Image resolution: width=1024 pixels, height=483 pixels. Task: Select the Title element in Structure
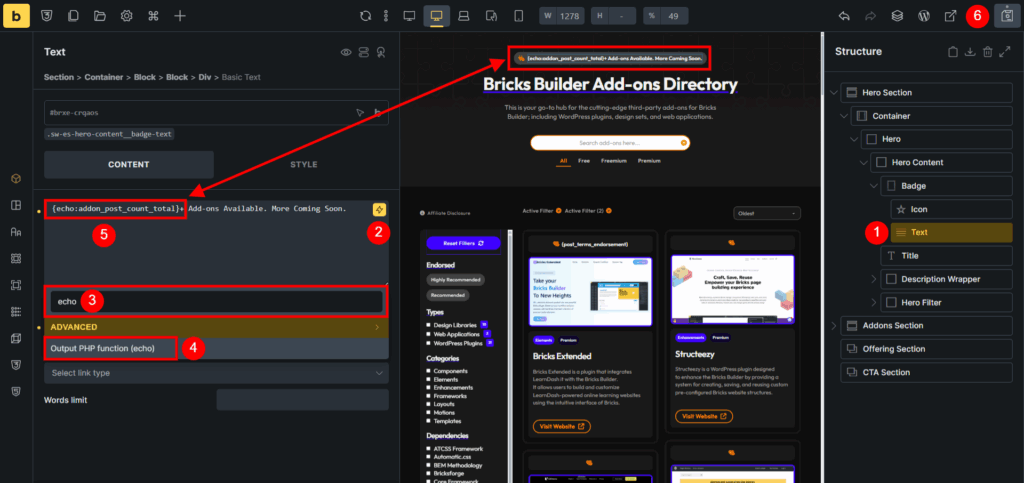946,256
